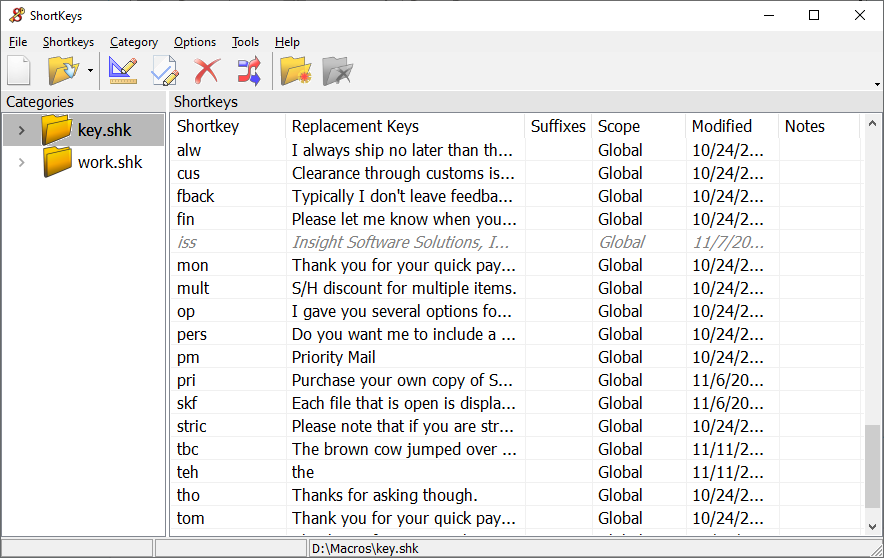Select the 'cus' shortkey row
This screenshot has height=558, width=884.
click(516, 173)
